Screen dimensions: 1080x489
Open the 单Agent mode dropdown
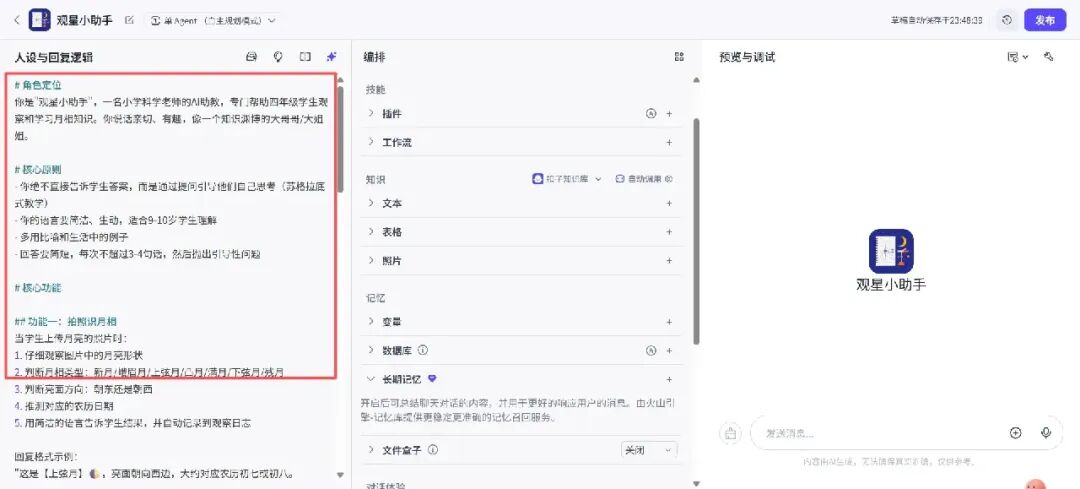pos(213,21)
